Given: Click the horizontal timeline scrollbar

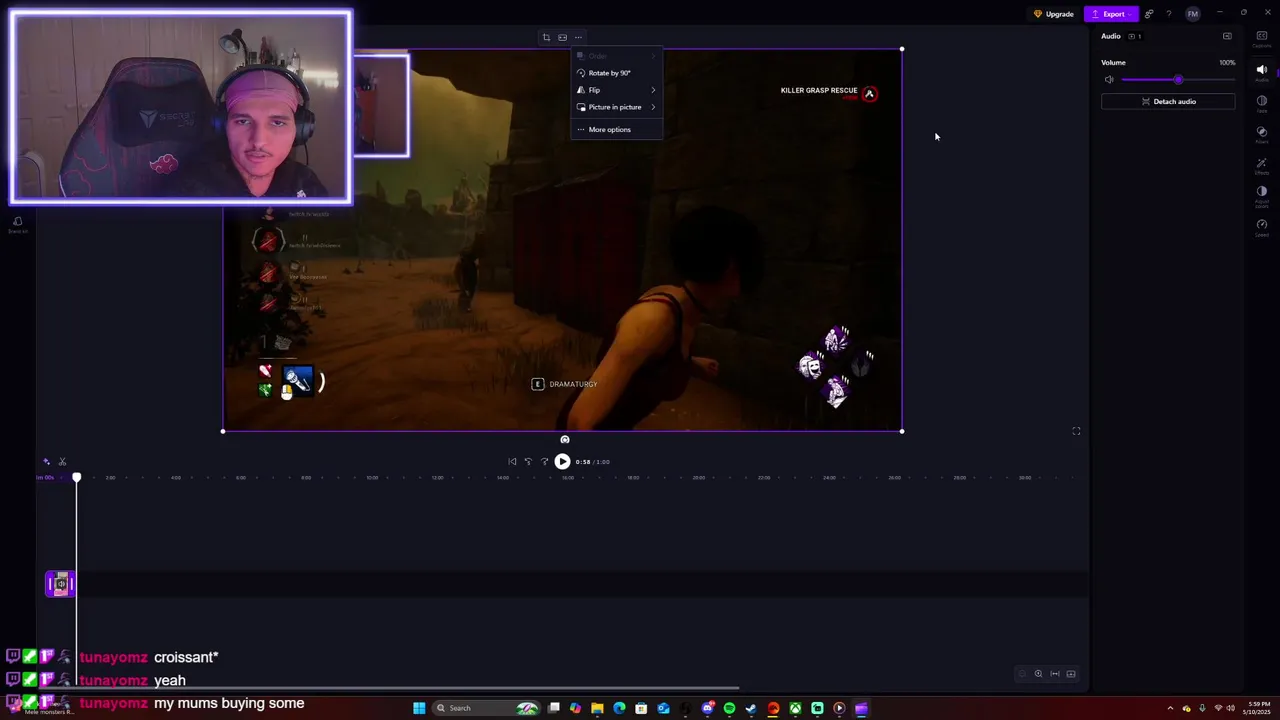Looking at the screenshot, I should click(390, 688).
